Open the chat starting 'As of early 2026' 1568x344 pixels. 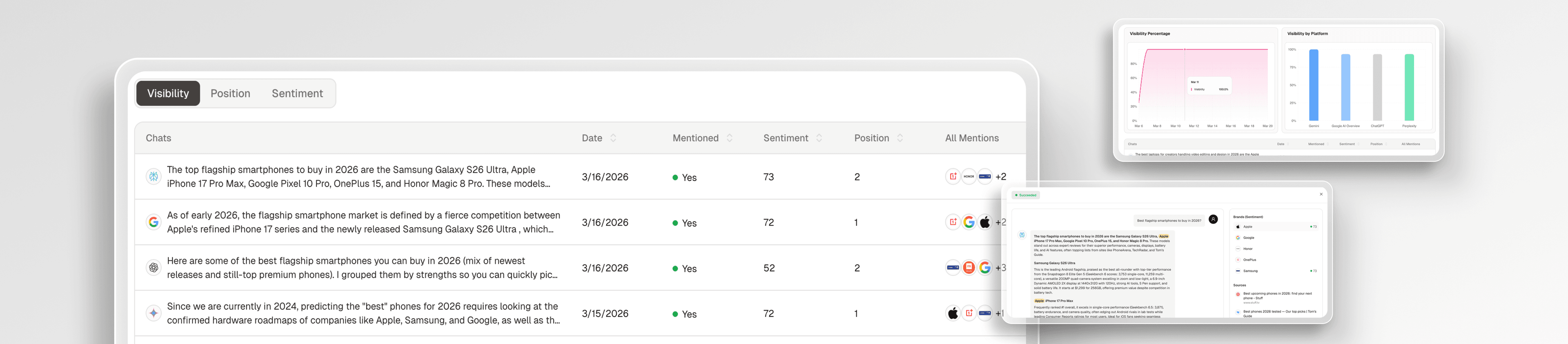tap(363, 222)
